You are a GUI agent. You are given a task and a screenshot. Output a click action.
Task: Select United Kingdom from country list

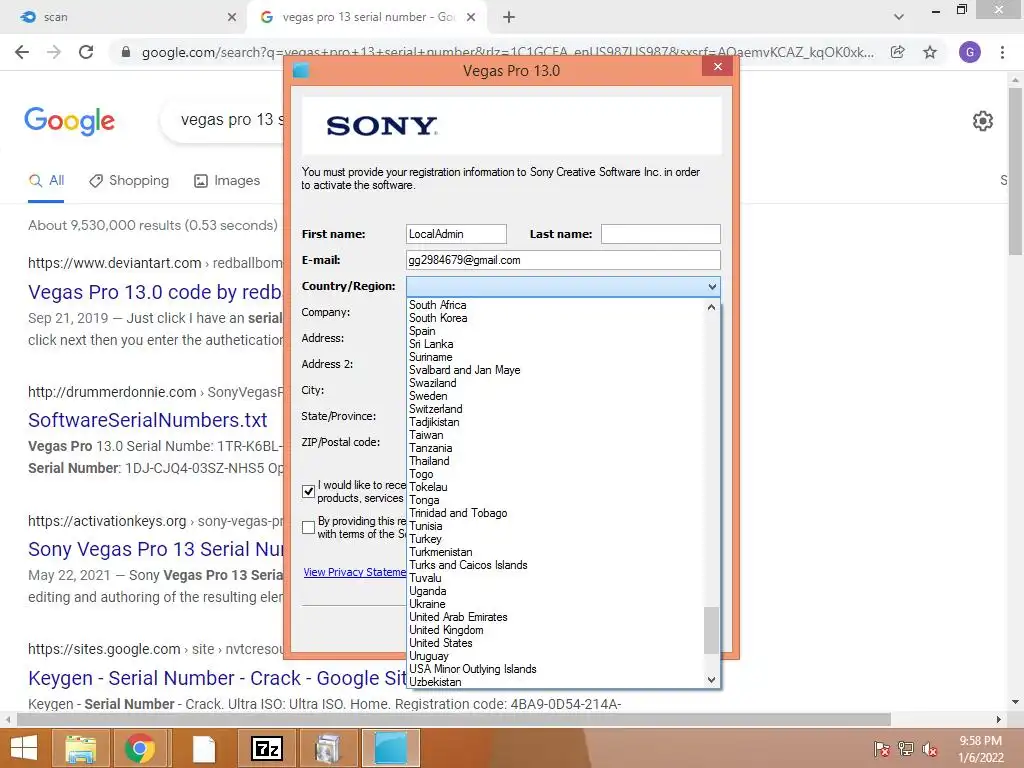(x=446, y=630)
